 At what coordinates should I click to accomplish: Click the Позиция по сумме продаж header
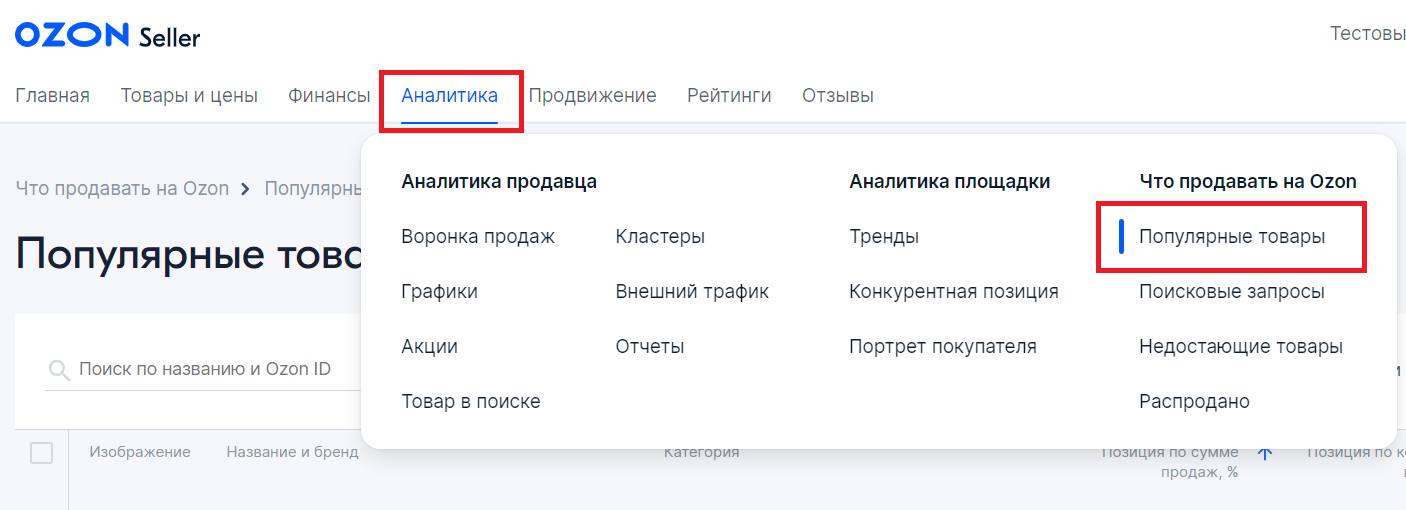(1170, 462)
